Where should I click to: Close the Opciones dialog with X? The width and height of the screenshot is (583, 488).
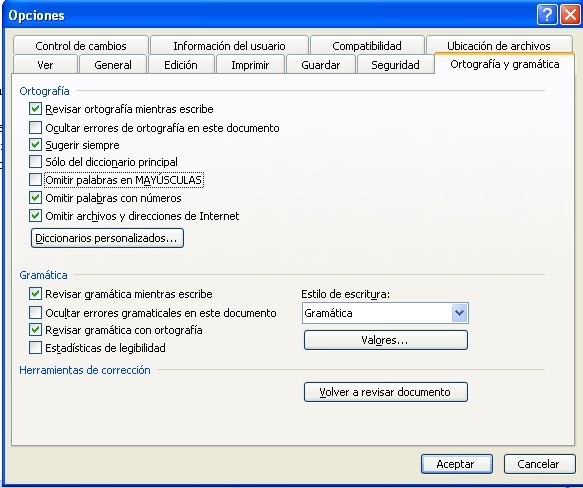pyautogui.click(x=570, y=15)
